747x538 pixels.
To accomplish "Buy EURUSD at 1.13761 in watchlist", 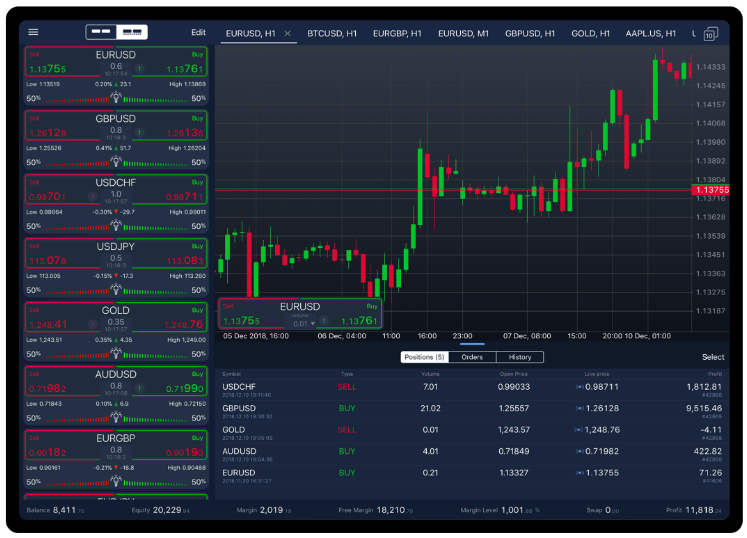I will [170, 62].
